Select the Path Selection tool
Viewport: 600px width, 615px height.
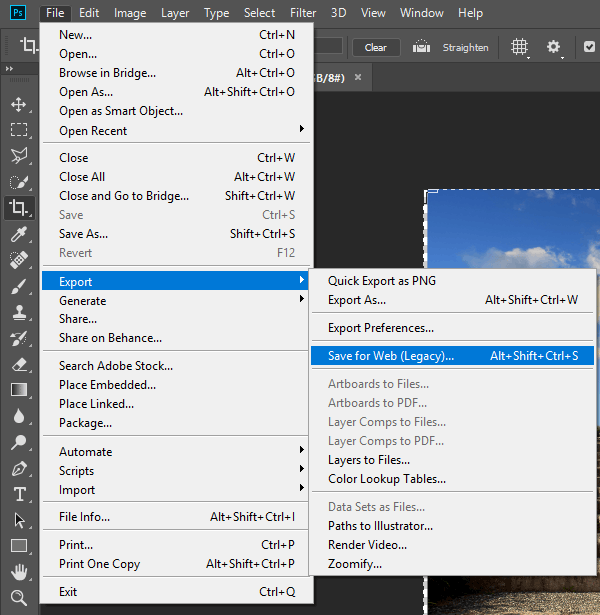tap(19, 520)
